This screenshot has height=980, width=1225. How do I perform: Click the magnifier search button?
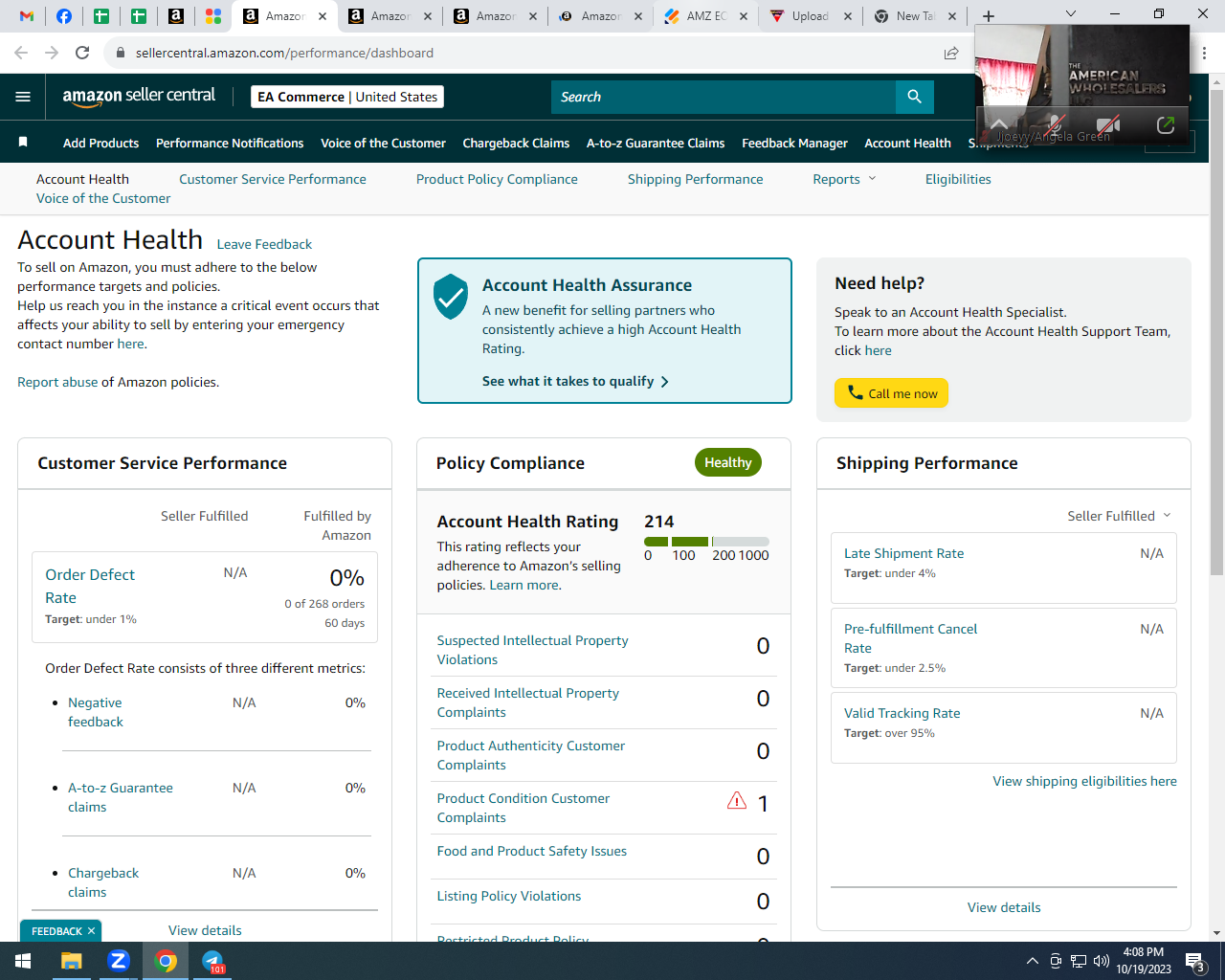tap(914, 97)
